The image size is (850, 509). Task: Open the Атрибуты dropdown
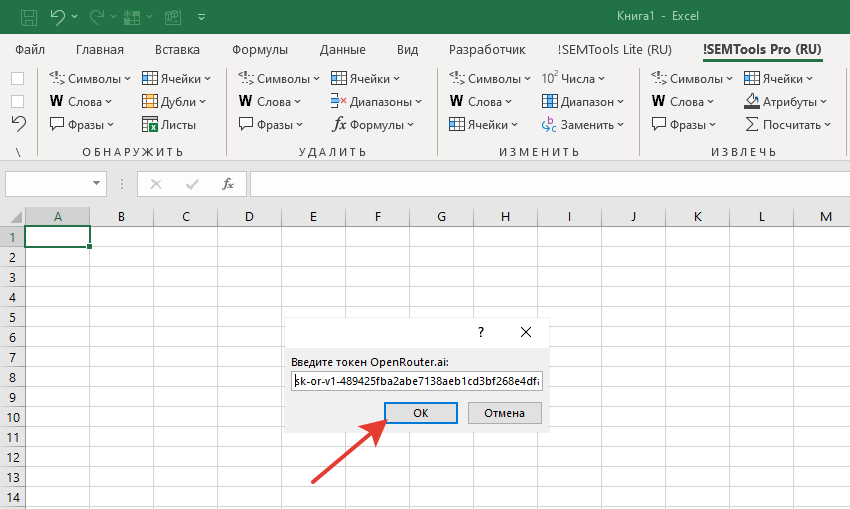click(785, 101)
